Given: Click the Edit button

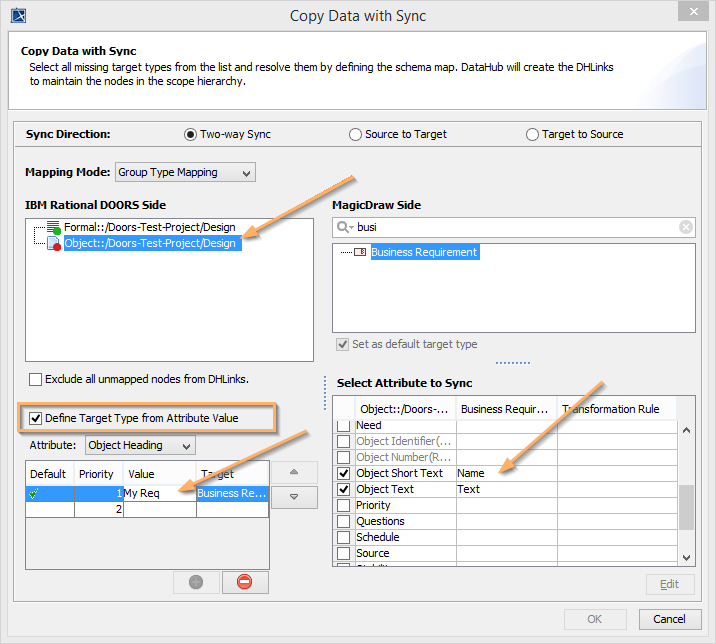Looking at the screenshot, I should pos(670,584).
